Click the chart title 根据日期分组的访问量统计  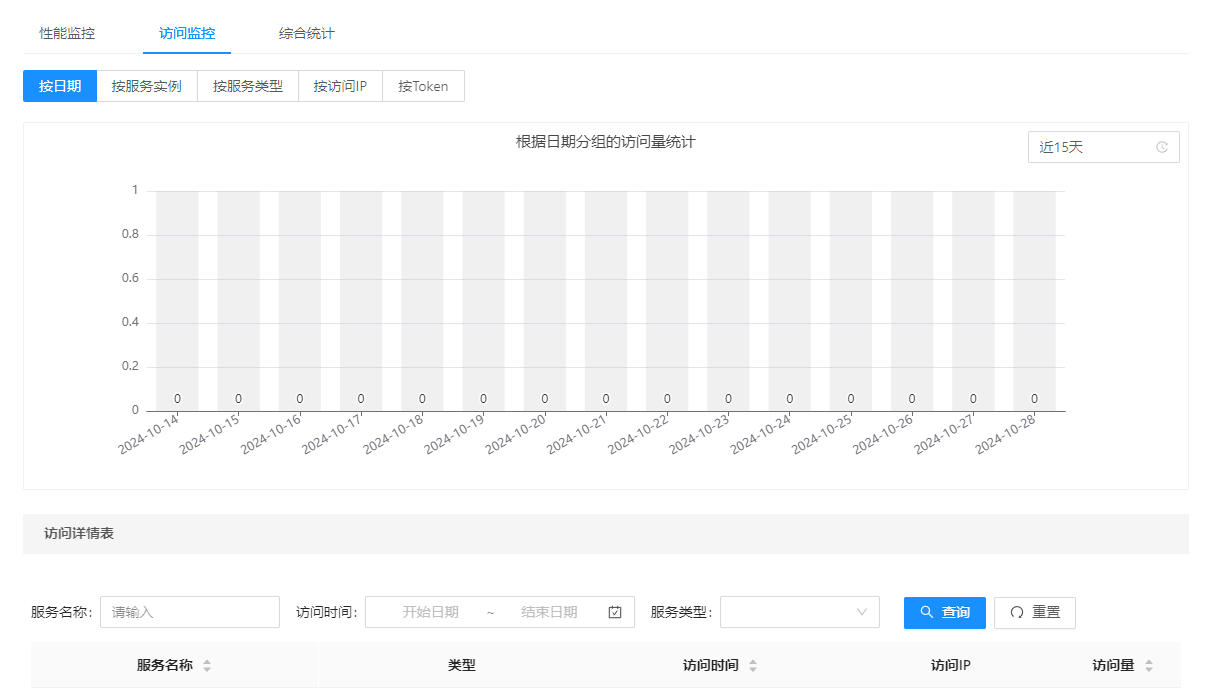[x=606, y=142]
